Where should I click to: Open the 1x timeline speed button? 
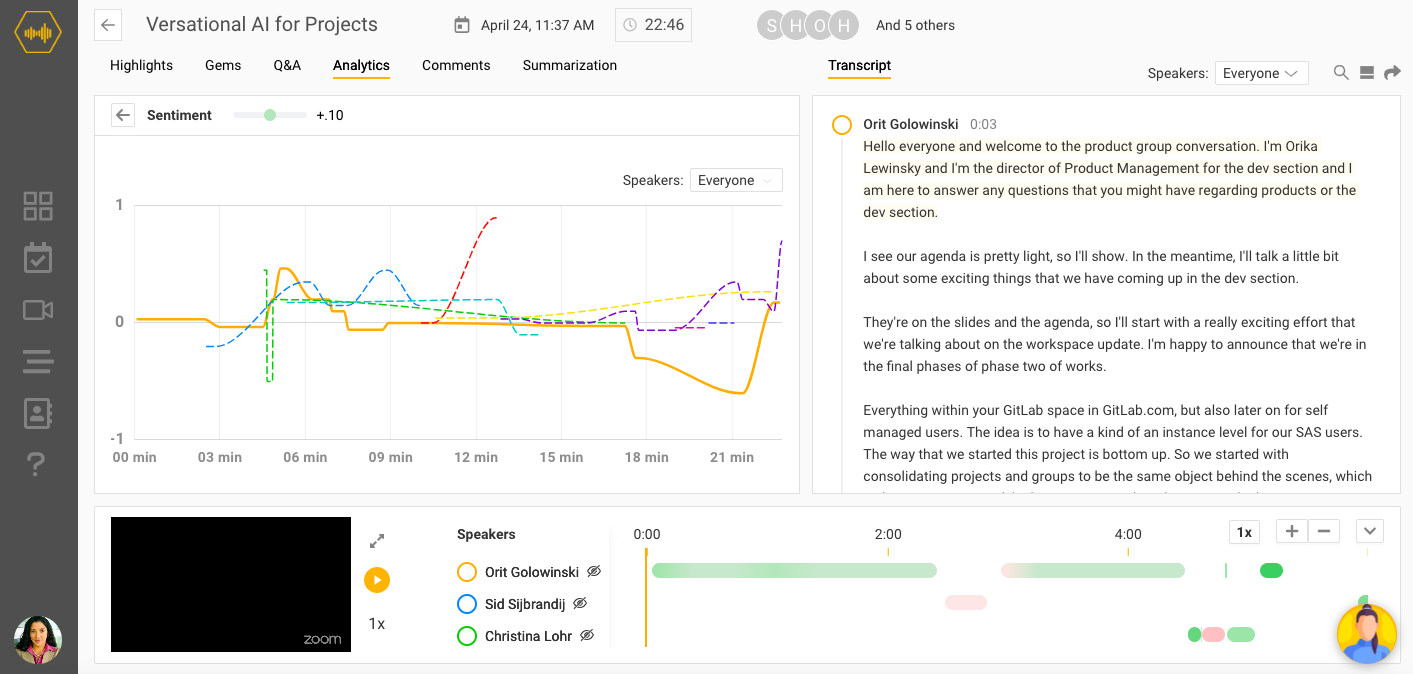[x=1244, y=532]
